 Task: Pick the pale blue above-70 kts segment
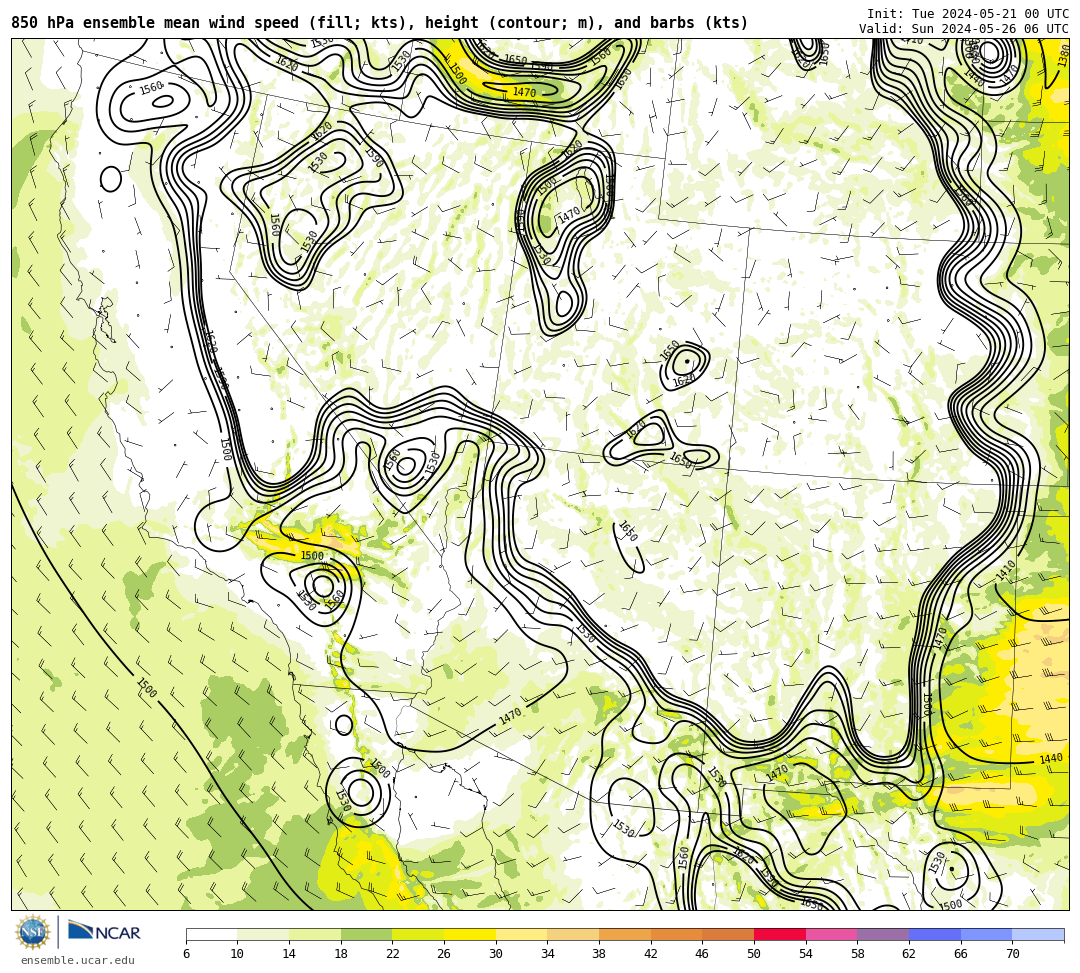[x=1038, y=934]
